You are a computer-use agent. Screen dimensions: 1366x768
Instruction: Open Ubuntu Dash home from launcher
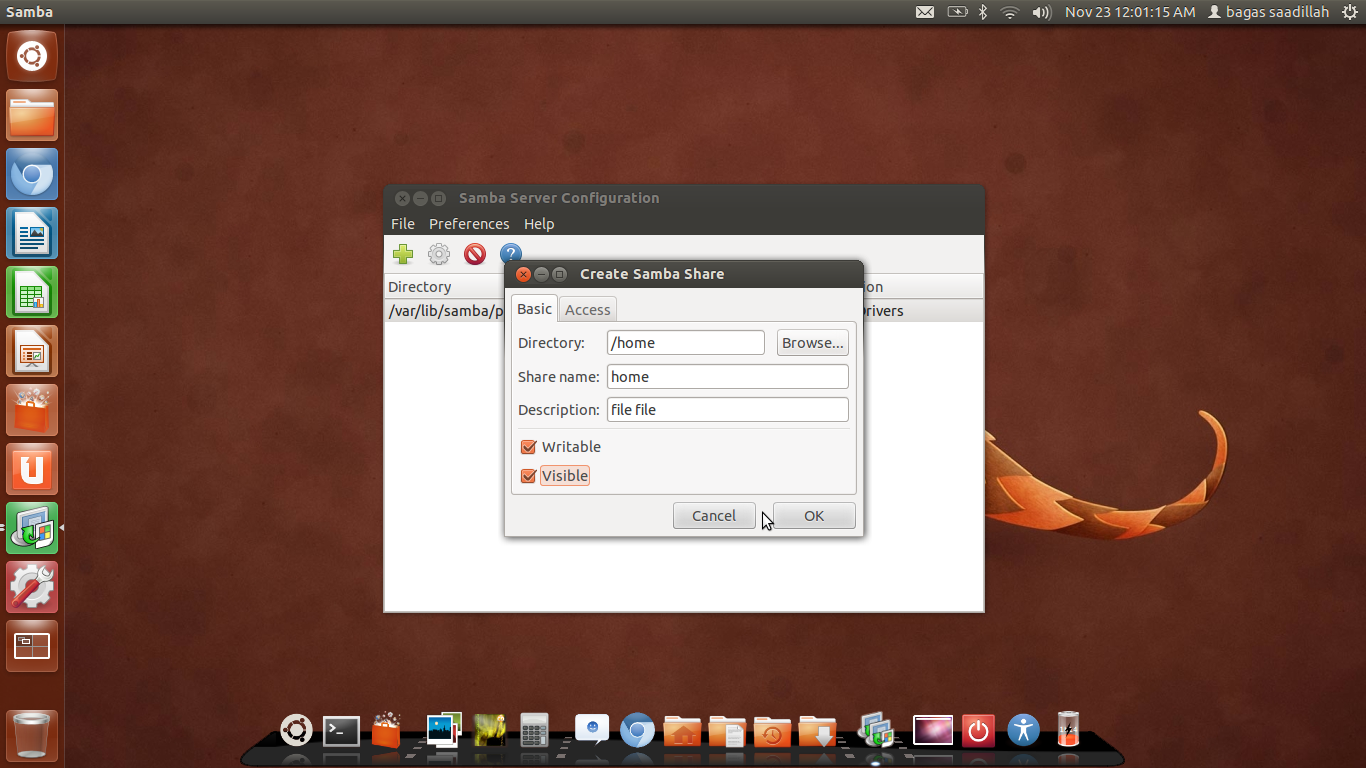click(x=32, y=56)
